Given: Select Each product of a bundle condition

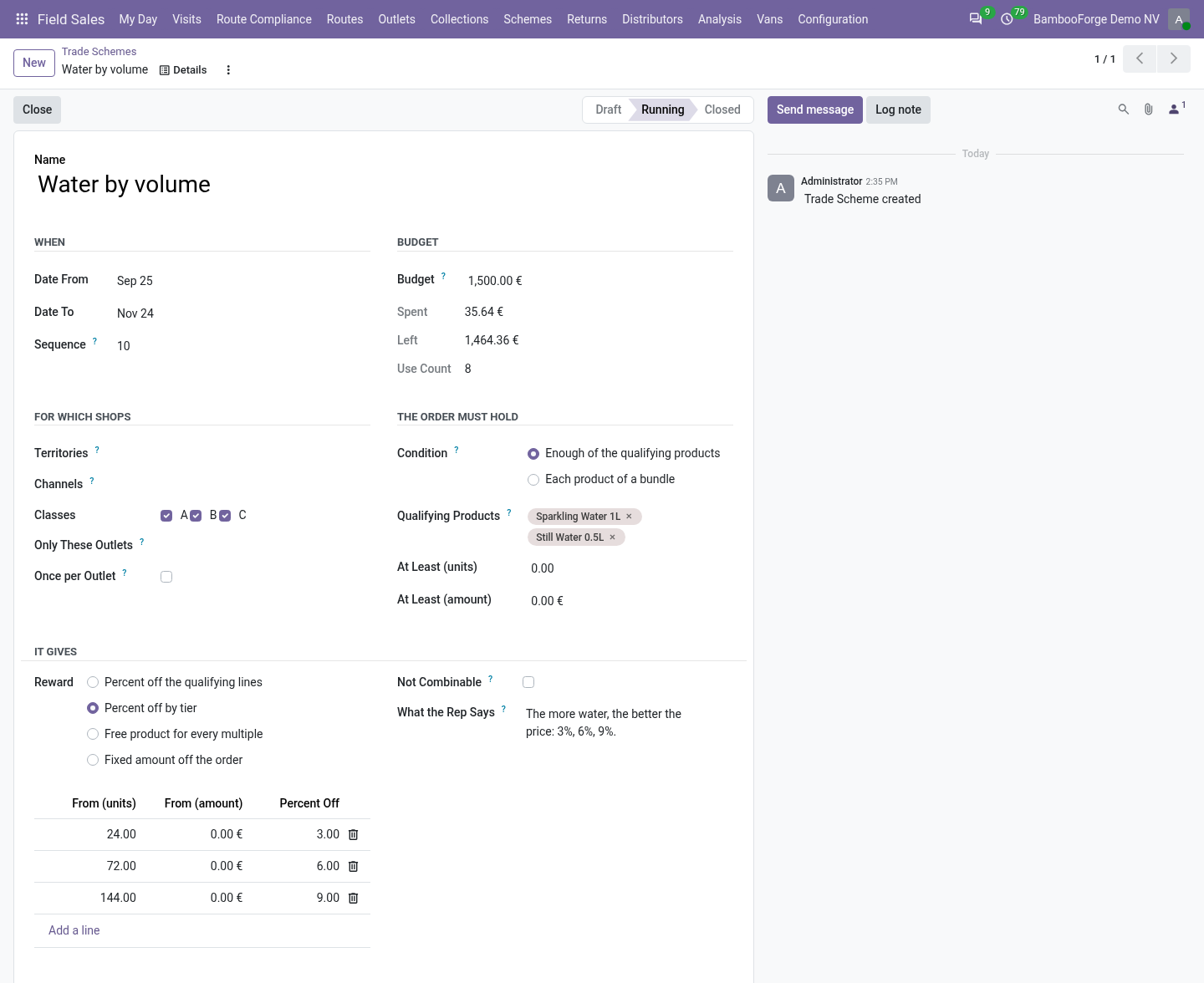Looking at the screenshot, I should pos(533,480).
